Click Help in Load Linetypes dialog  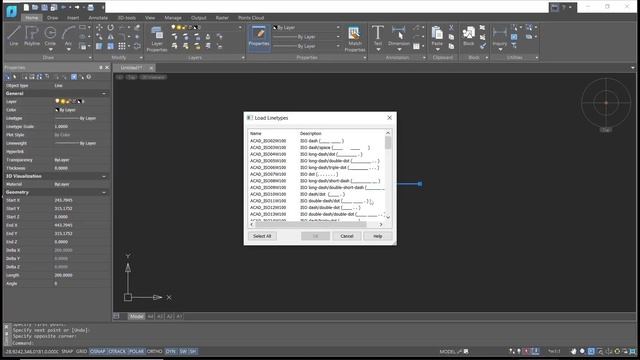[x=378, y=236]
